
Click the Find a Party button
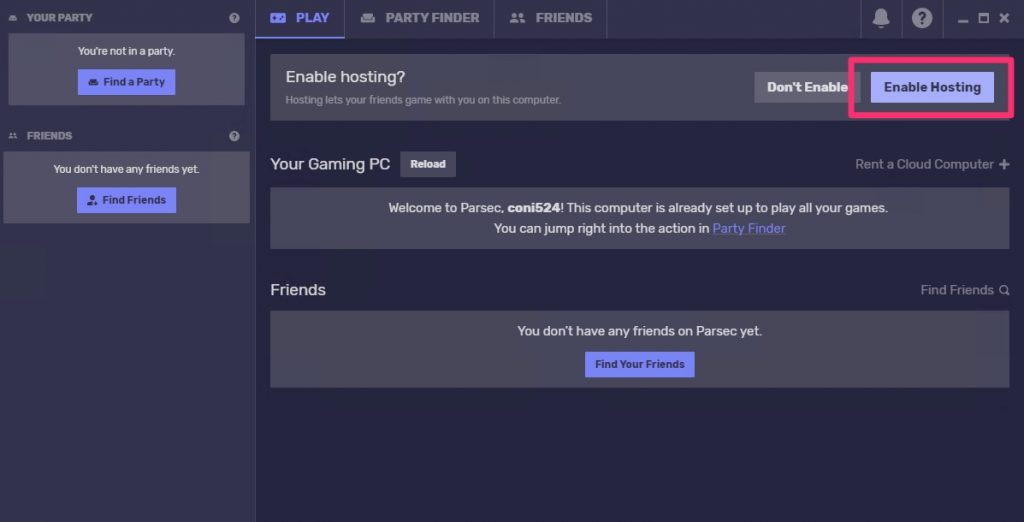[126, 82]
